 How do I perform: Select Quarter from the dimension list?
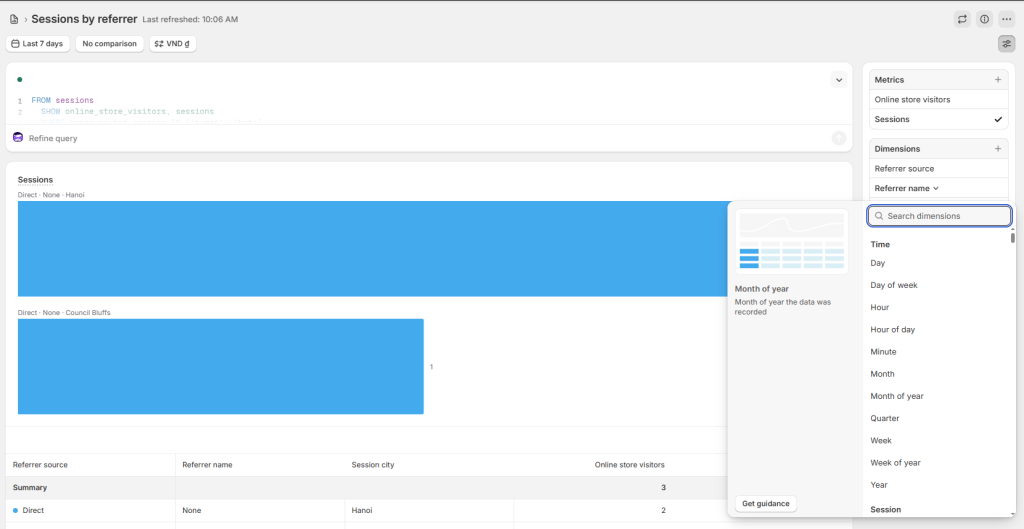(885, 418)
